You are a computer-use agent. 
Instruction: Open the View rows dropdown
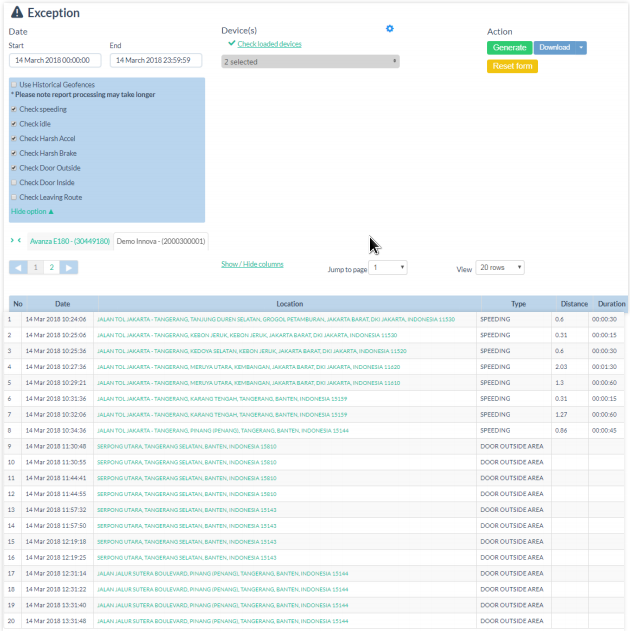coord(499,268)
